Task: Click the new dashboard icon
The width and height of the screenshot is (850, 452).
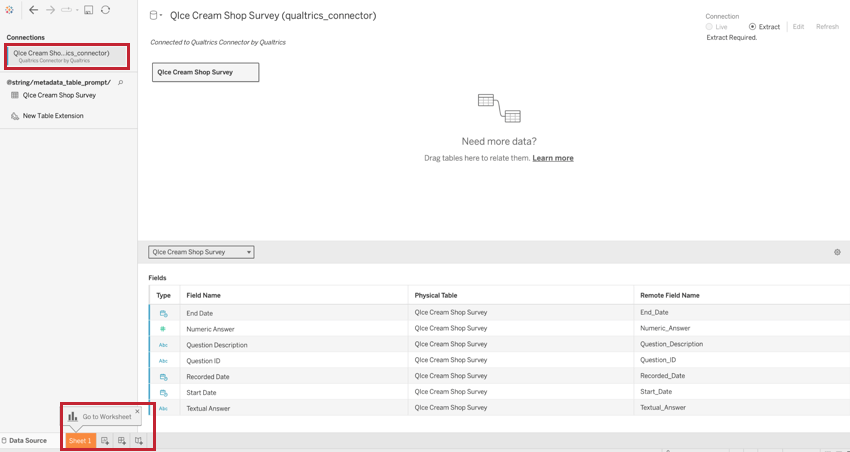Action: (122, 441)
